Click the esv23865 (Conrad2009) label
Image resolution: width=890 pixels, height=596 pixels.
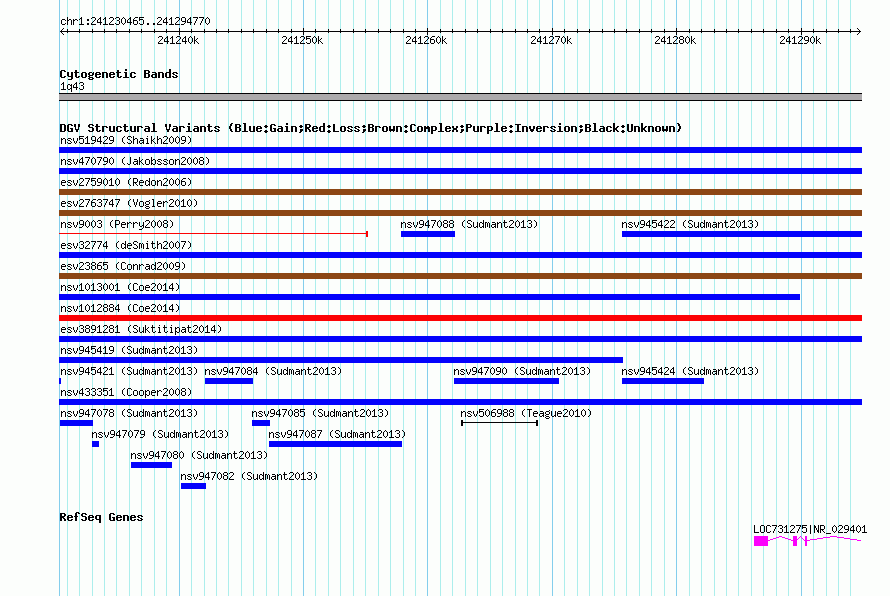(x=123, y=266)
